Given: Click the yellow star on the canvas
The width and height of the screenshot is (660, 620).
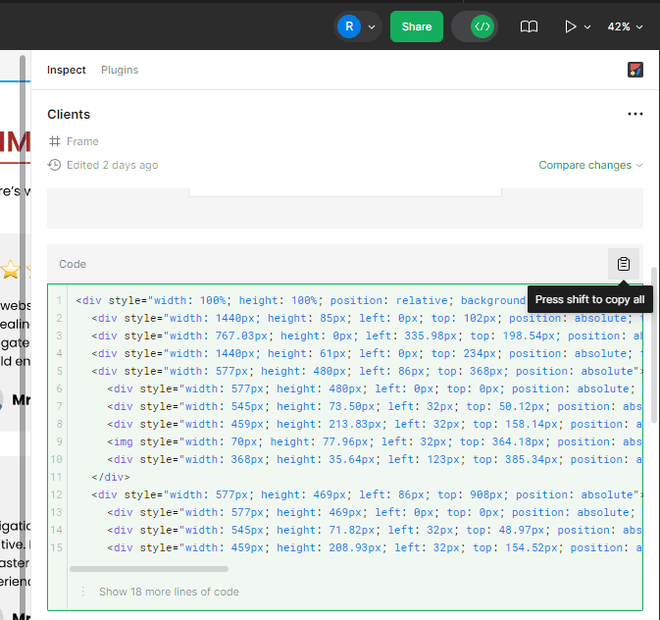Looking at the screenshot, I should coord(10,269).
